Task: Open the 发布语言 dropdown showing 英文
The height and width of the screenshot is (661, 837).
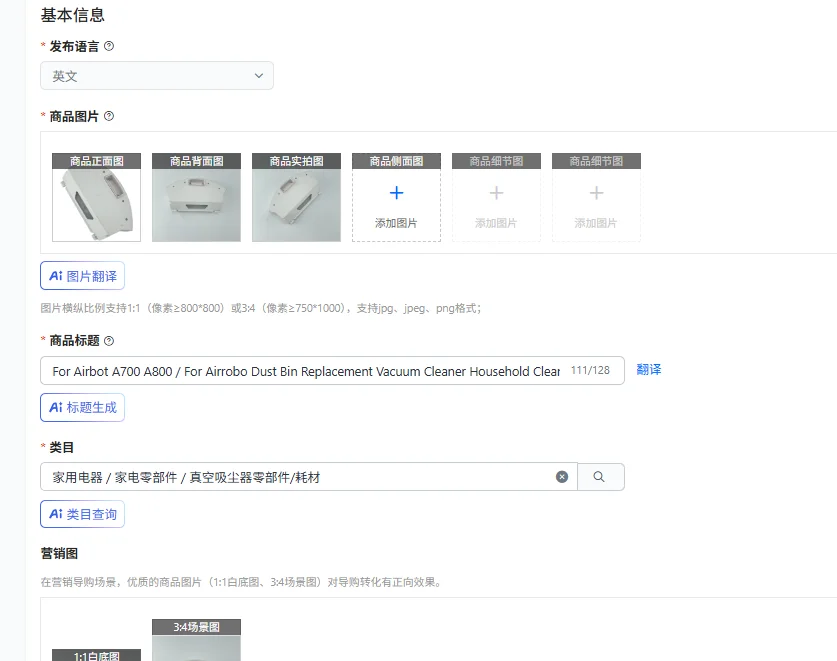Action: (157, 76)
